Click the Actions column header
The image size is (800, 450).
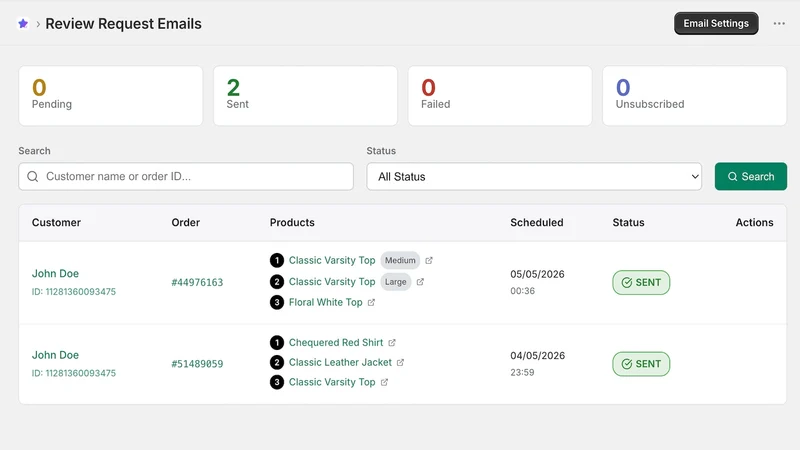click(x=754, y=222)
